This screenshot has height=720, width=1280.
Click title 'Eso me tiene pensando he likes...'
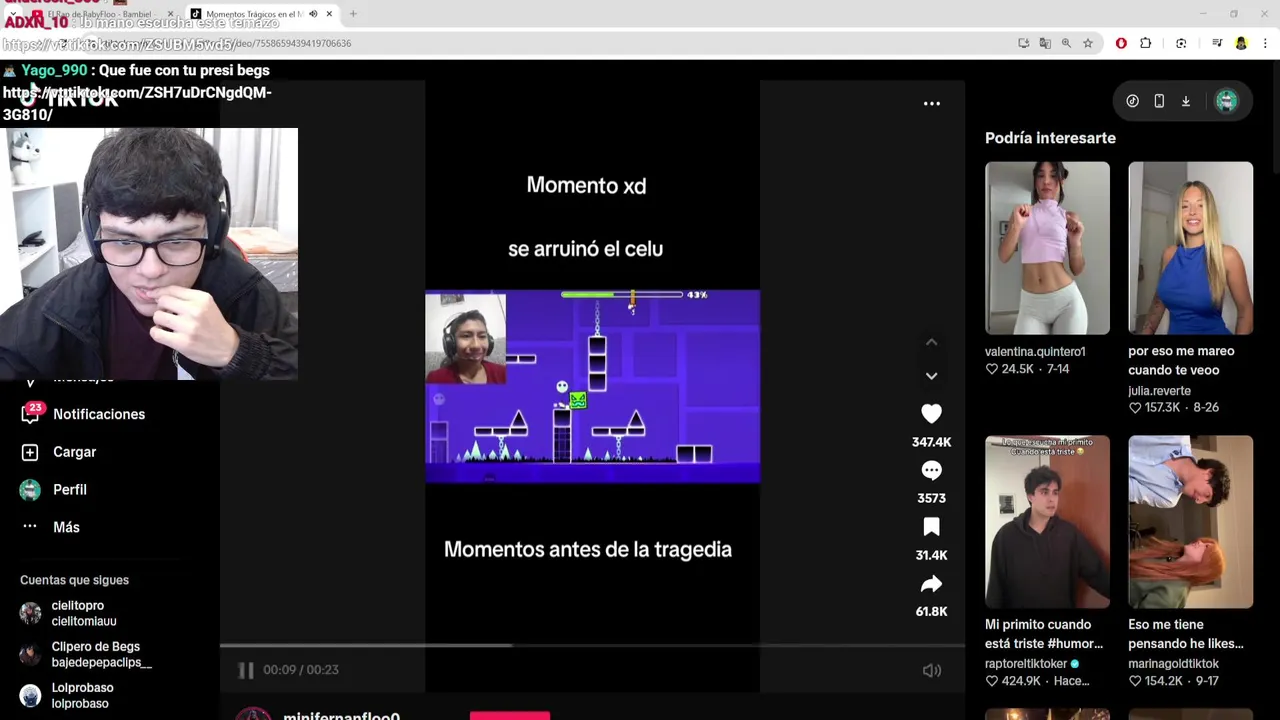point(1186,634)
